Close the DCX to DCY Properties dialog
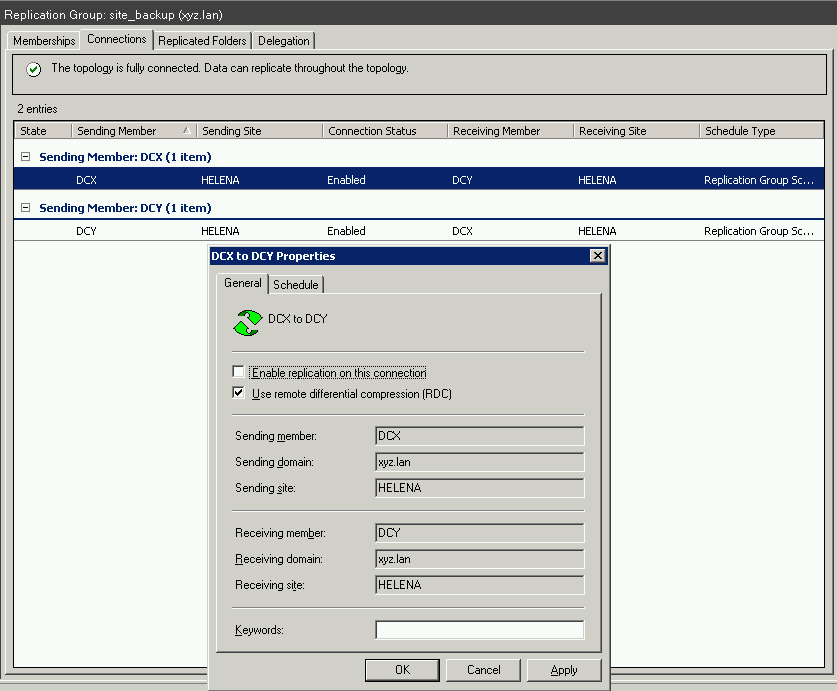 tap(598, 256)
